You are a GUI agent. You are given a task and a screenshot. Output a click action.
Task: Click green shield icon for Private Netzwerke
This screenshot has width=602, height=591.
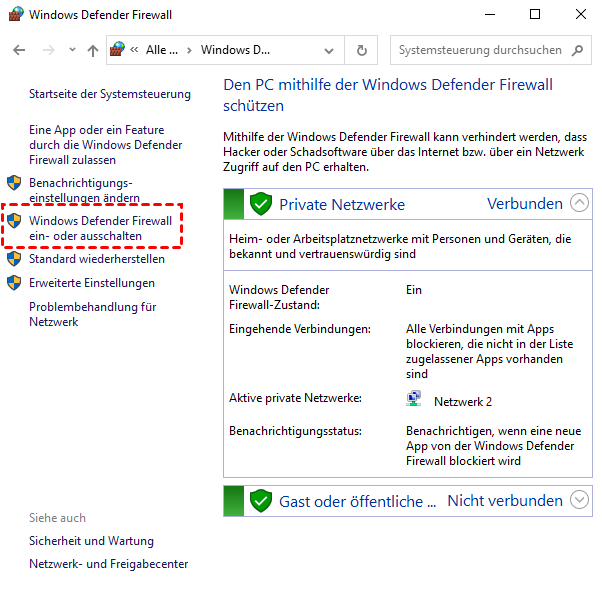point(261,204)
